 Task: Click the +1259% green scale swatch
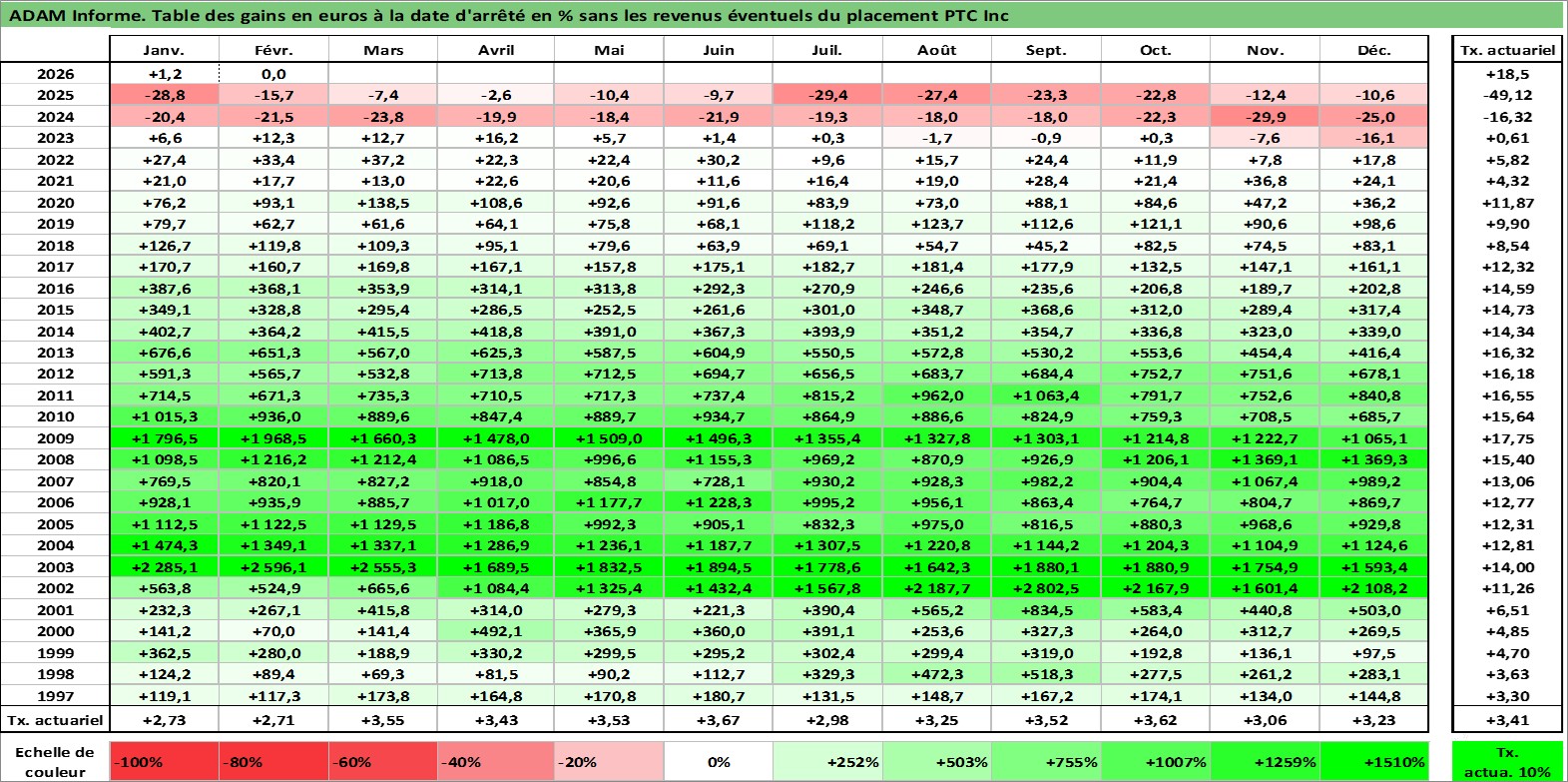(1265, 761)
